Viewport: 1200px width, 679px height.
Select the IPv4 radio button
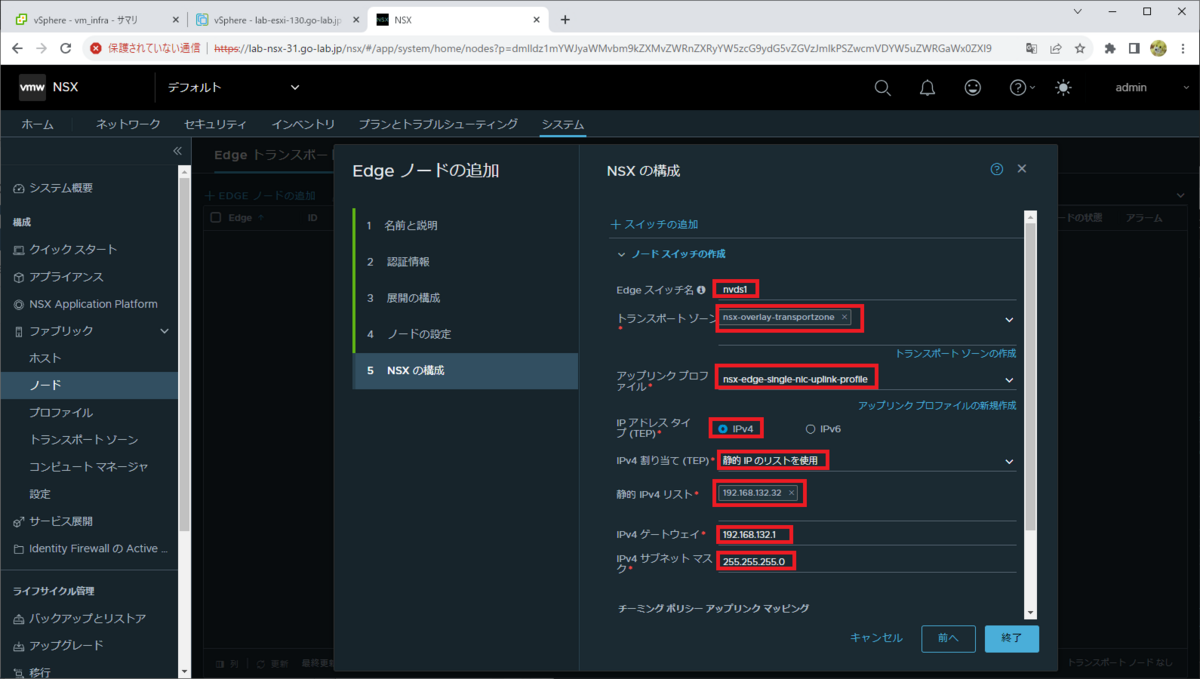click(x=723, y=429)
